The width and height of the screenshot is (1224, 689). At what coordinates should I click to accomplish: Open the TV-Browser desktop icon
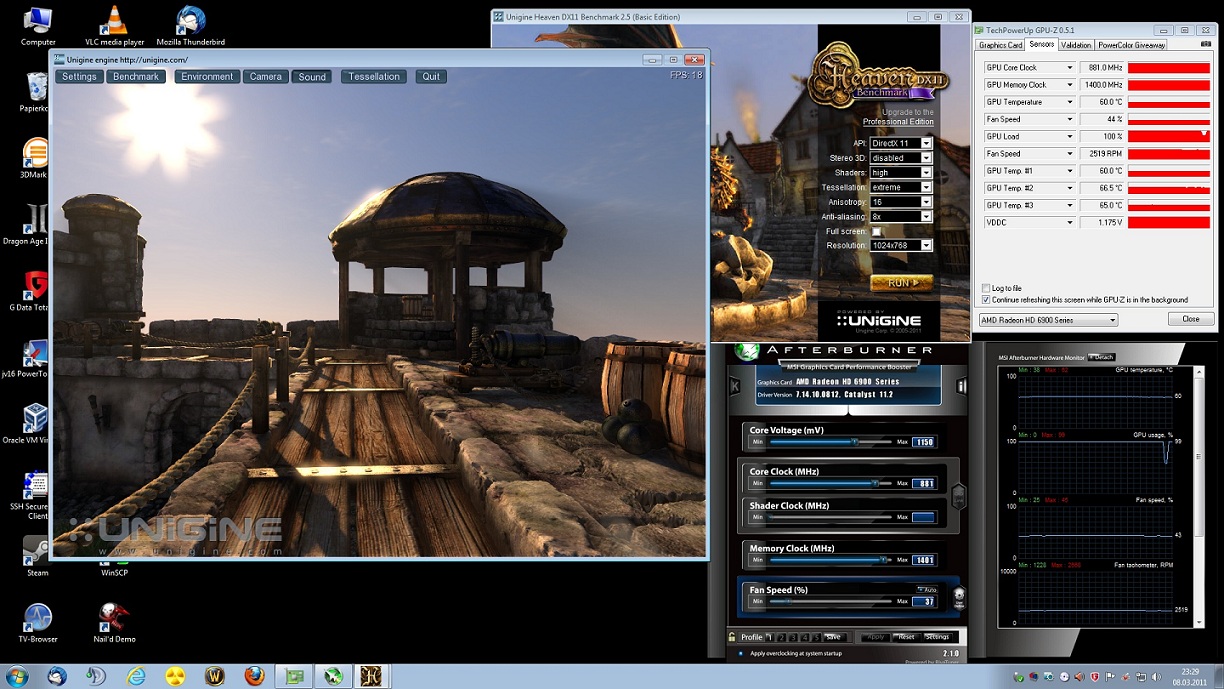(38, 622)
